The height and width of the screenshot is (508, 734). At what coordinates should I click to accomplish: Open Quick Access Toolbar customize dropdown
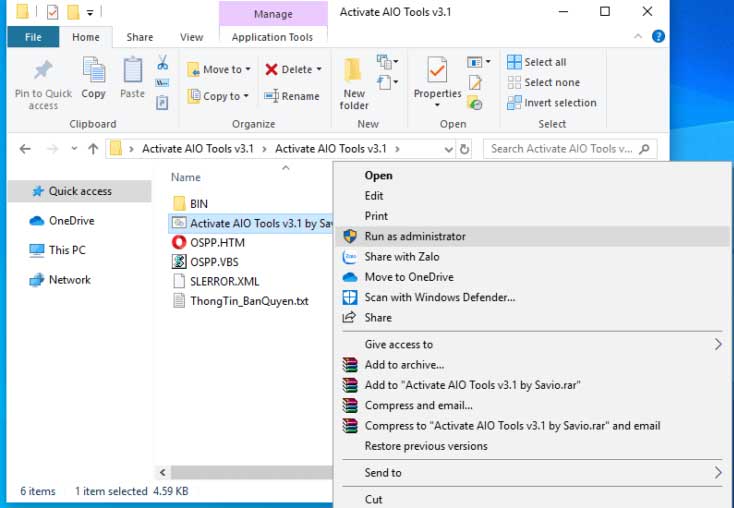(x=90, y=13)
